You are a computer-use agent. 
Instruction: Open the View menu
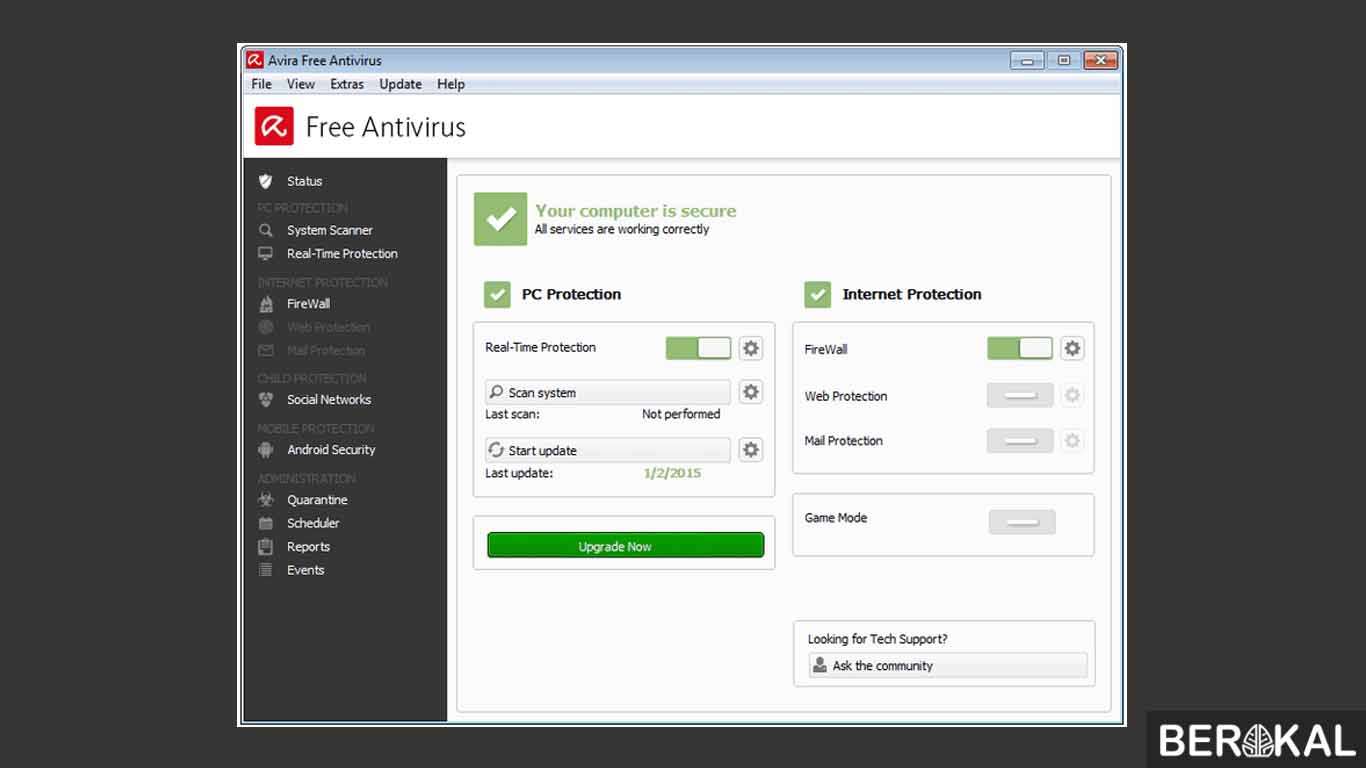tap(301, 84)
